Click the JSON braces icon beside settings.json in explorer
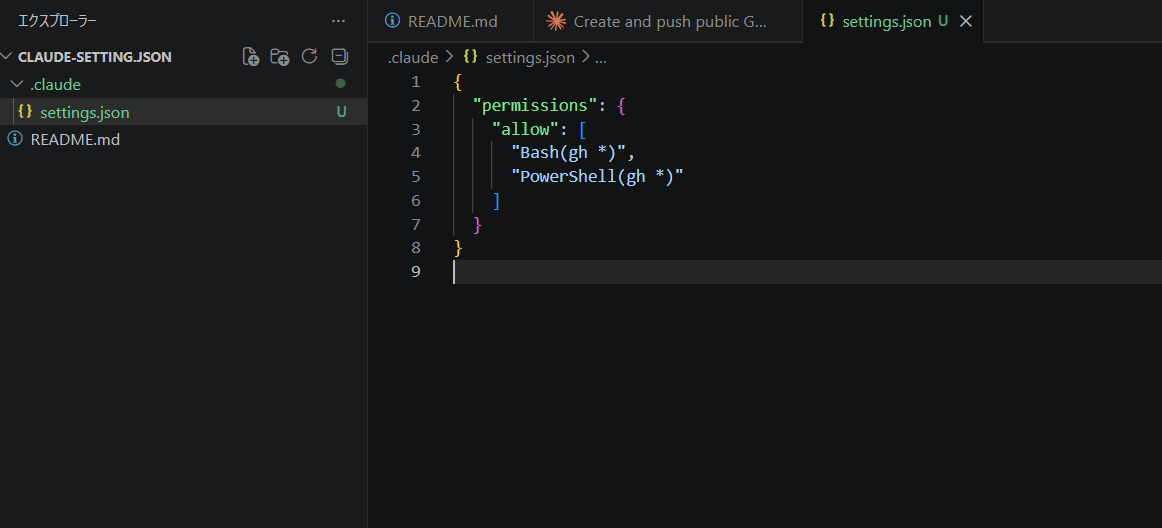This screenshot has width=1162, height=528. click(24, 111)
